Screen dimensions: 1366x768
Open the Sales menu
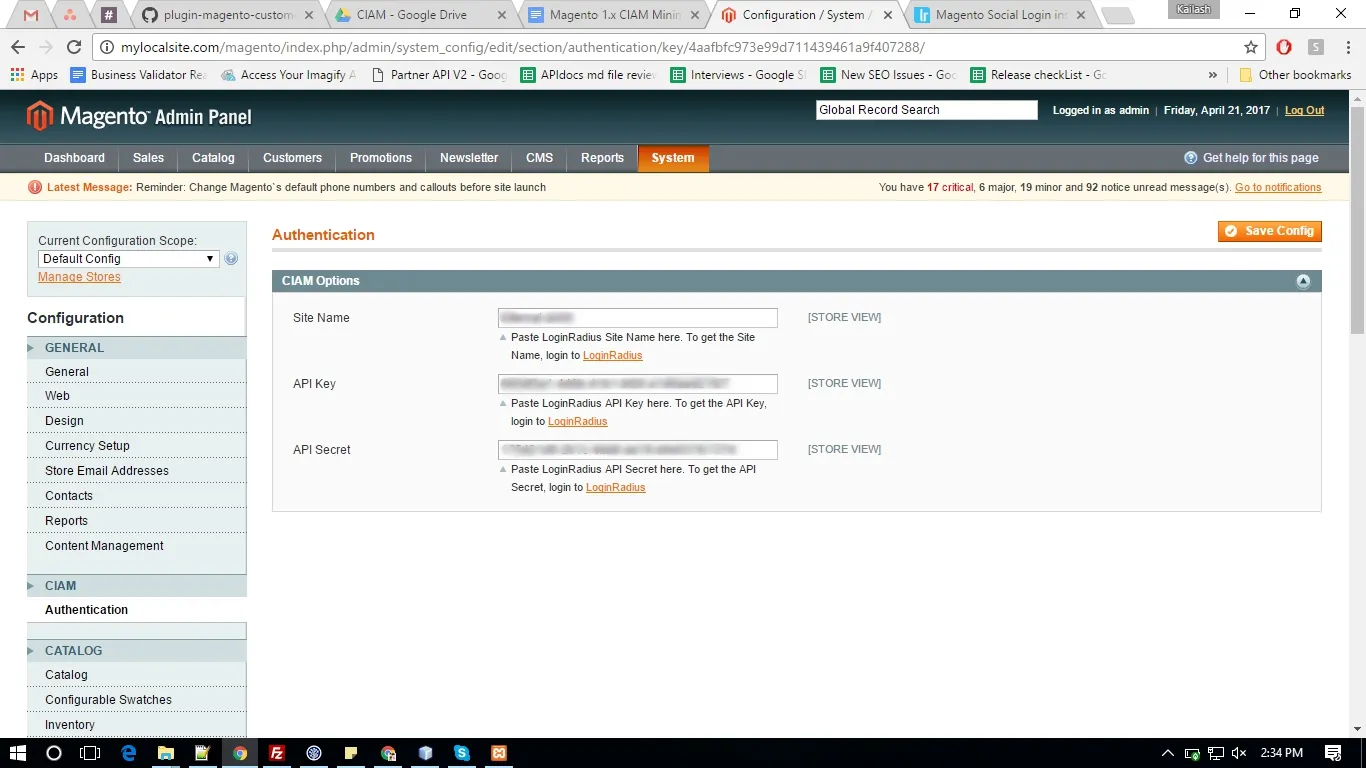coord(148,158)
